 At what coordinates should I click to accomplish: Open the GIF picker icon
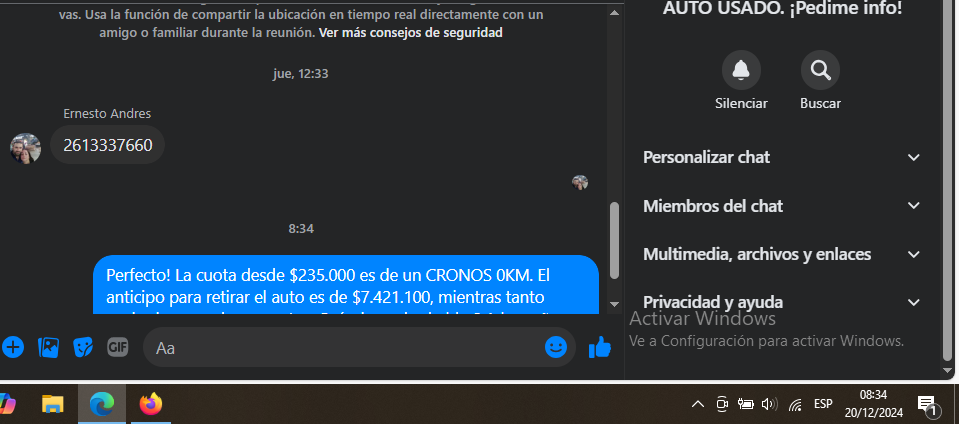(117, 347)
